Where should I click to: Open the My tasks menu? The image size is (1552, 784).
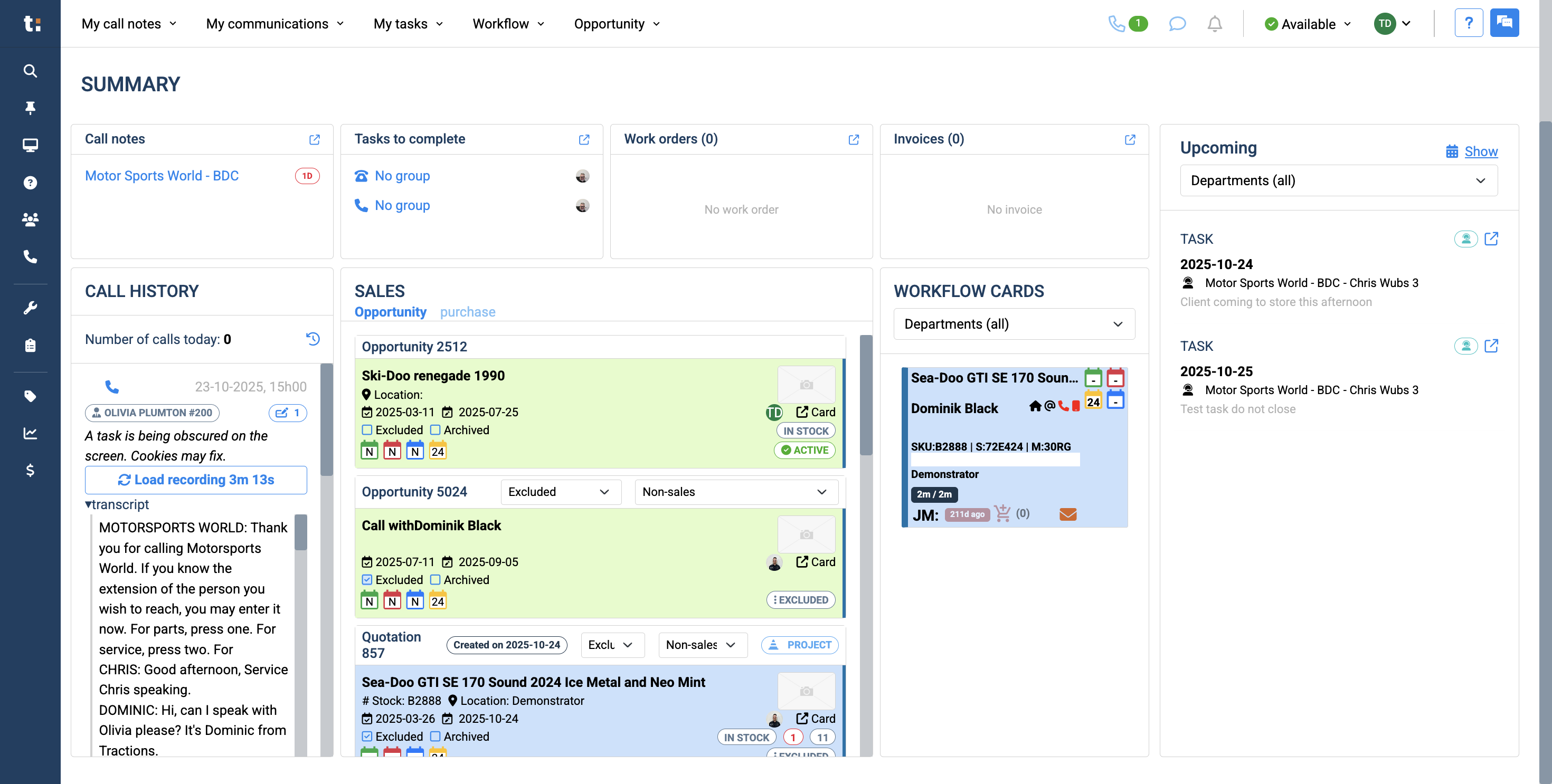(x=408, y=24)
